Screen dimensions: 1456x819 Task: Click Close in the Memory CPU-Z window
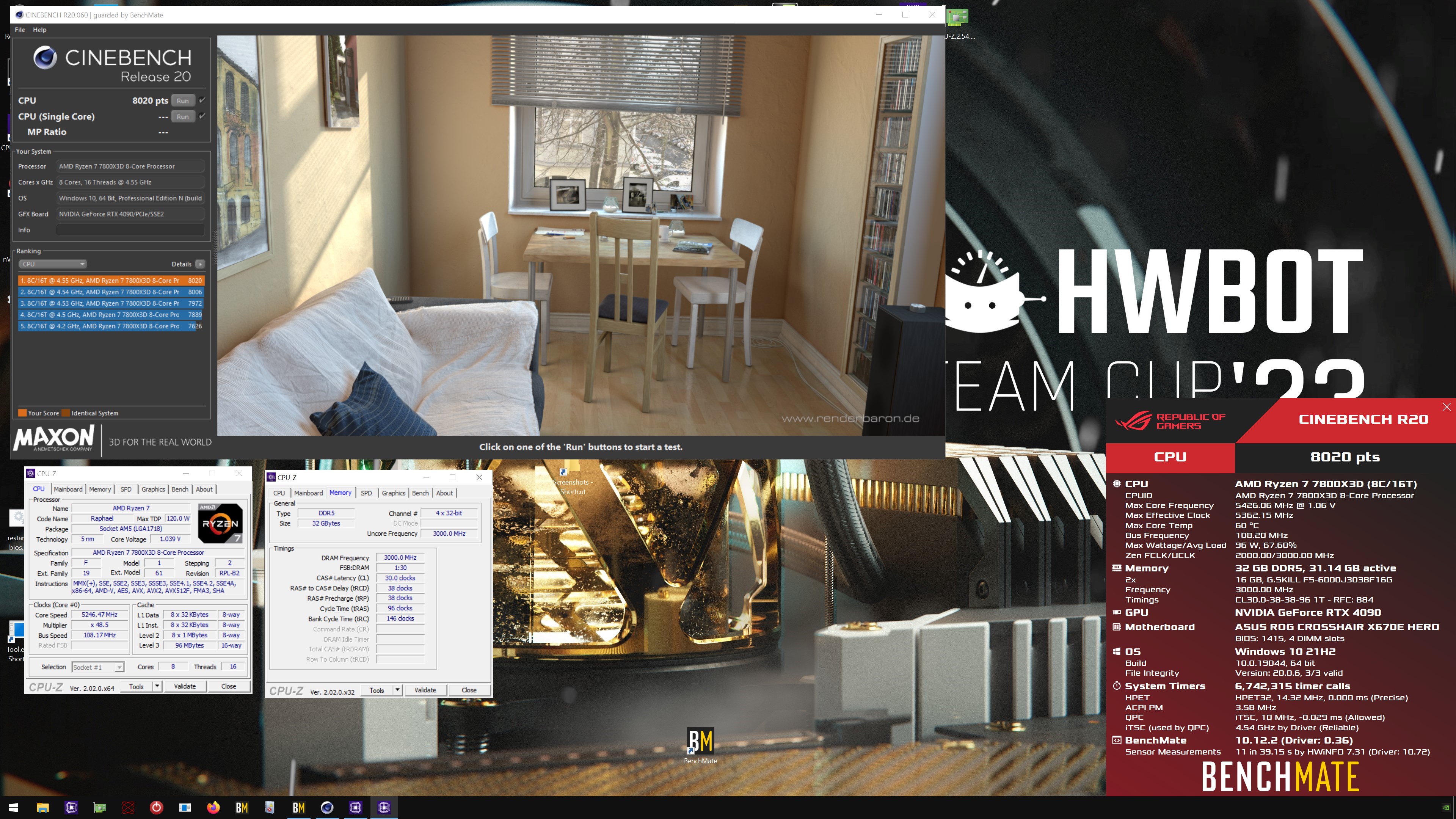tap(469, 690)
